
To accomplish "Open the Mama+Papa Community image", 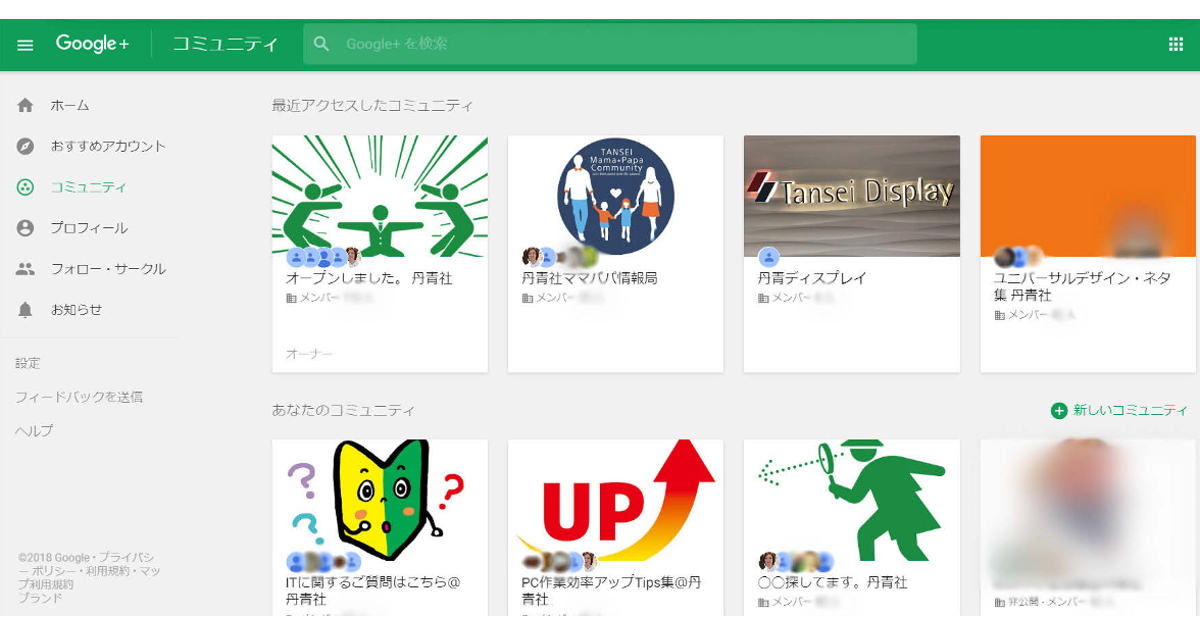I will pos(616,195).
